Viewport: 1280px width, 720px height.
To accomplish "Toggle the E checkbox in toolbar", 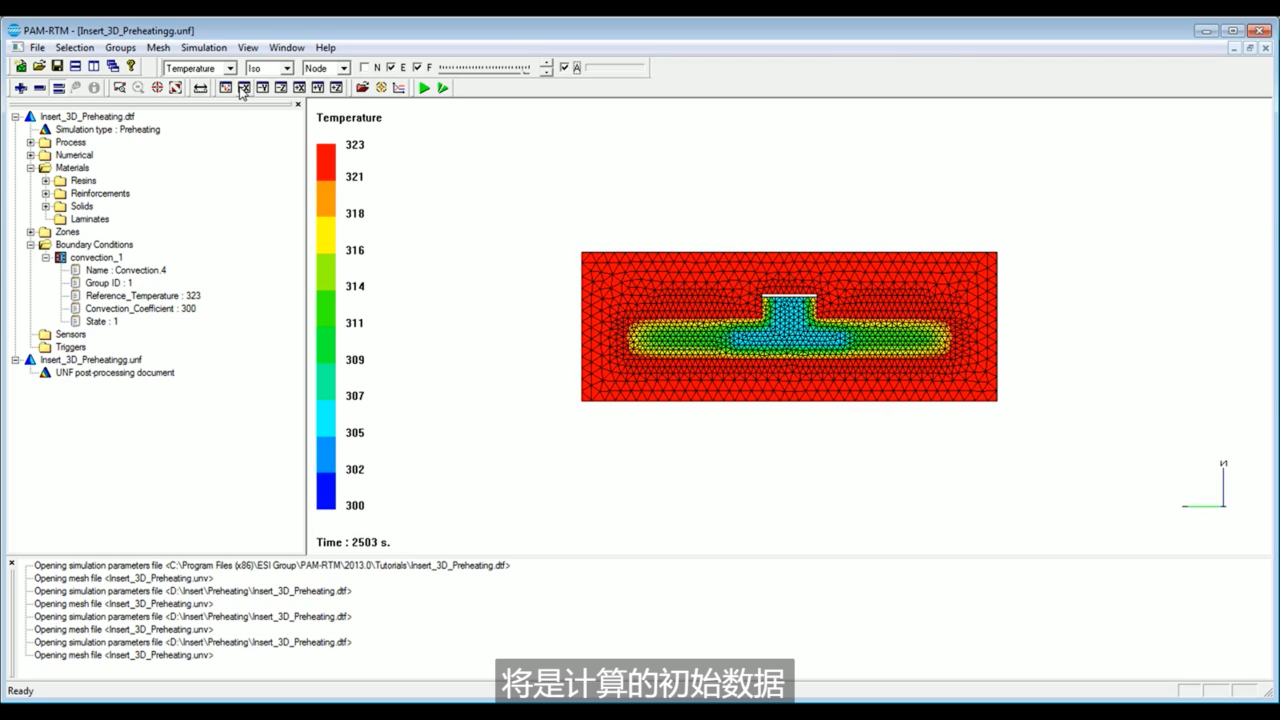I will tap(391, 68).
